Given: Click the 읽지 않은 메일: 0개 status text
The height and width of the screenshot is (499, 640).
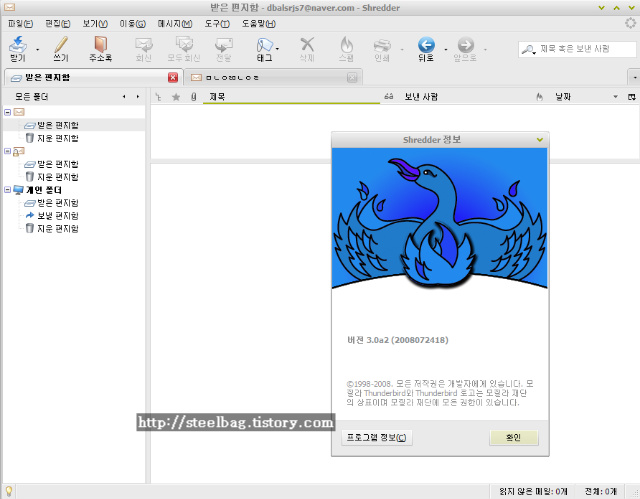Looking at the screenshot, I should 533,491.
